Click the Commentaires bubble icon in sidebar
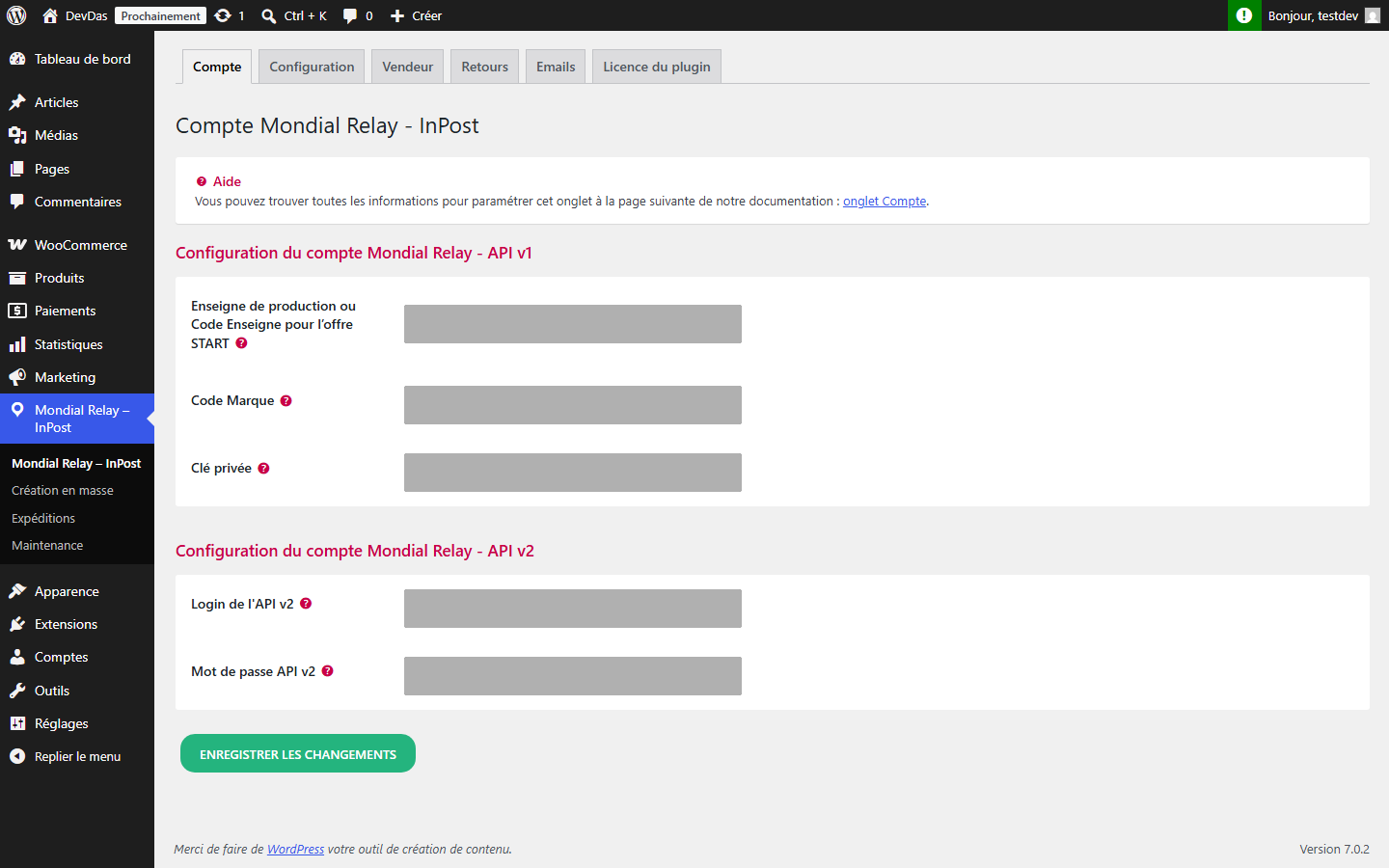 pyautogui.click(x=17, y=202)
